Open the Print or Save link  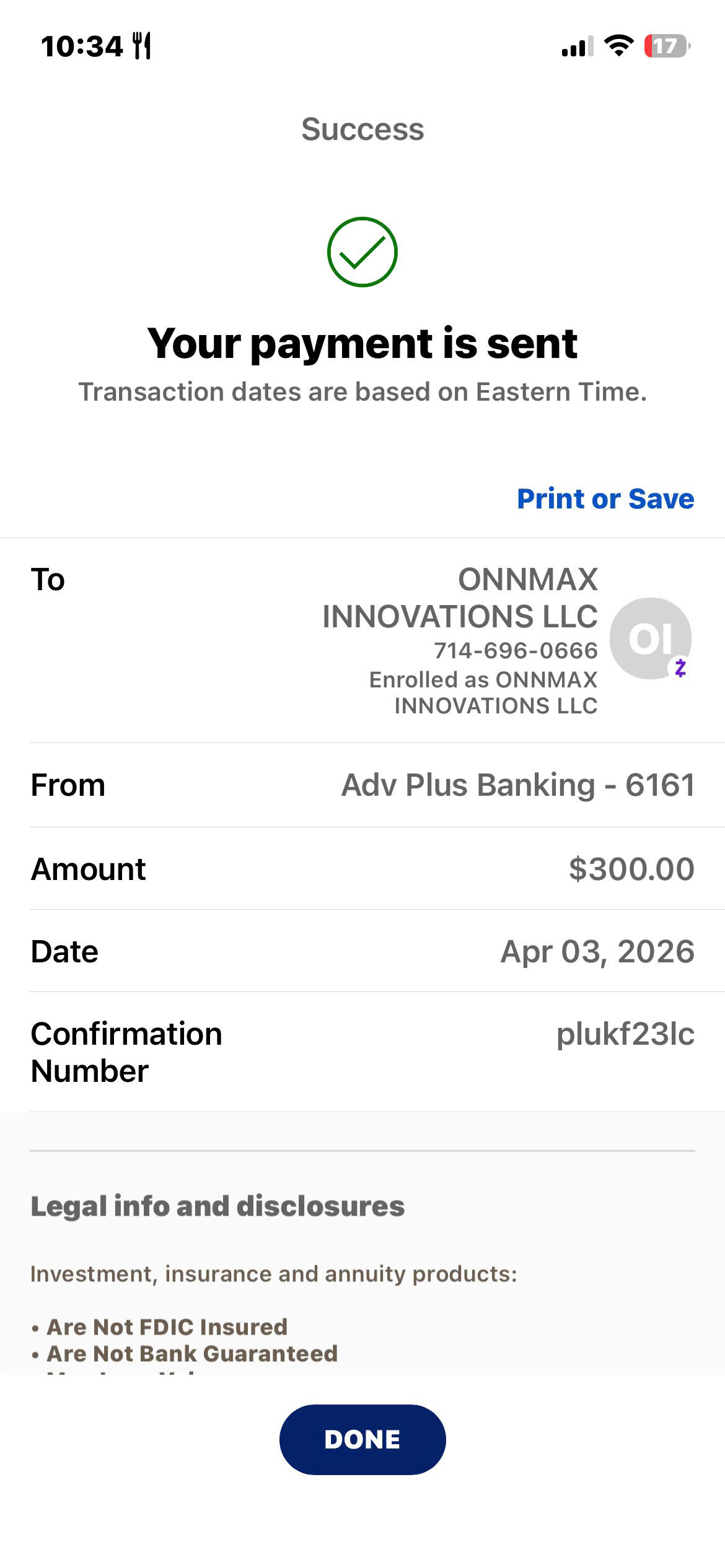point(605,499)
